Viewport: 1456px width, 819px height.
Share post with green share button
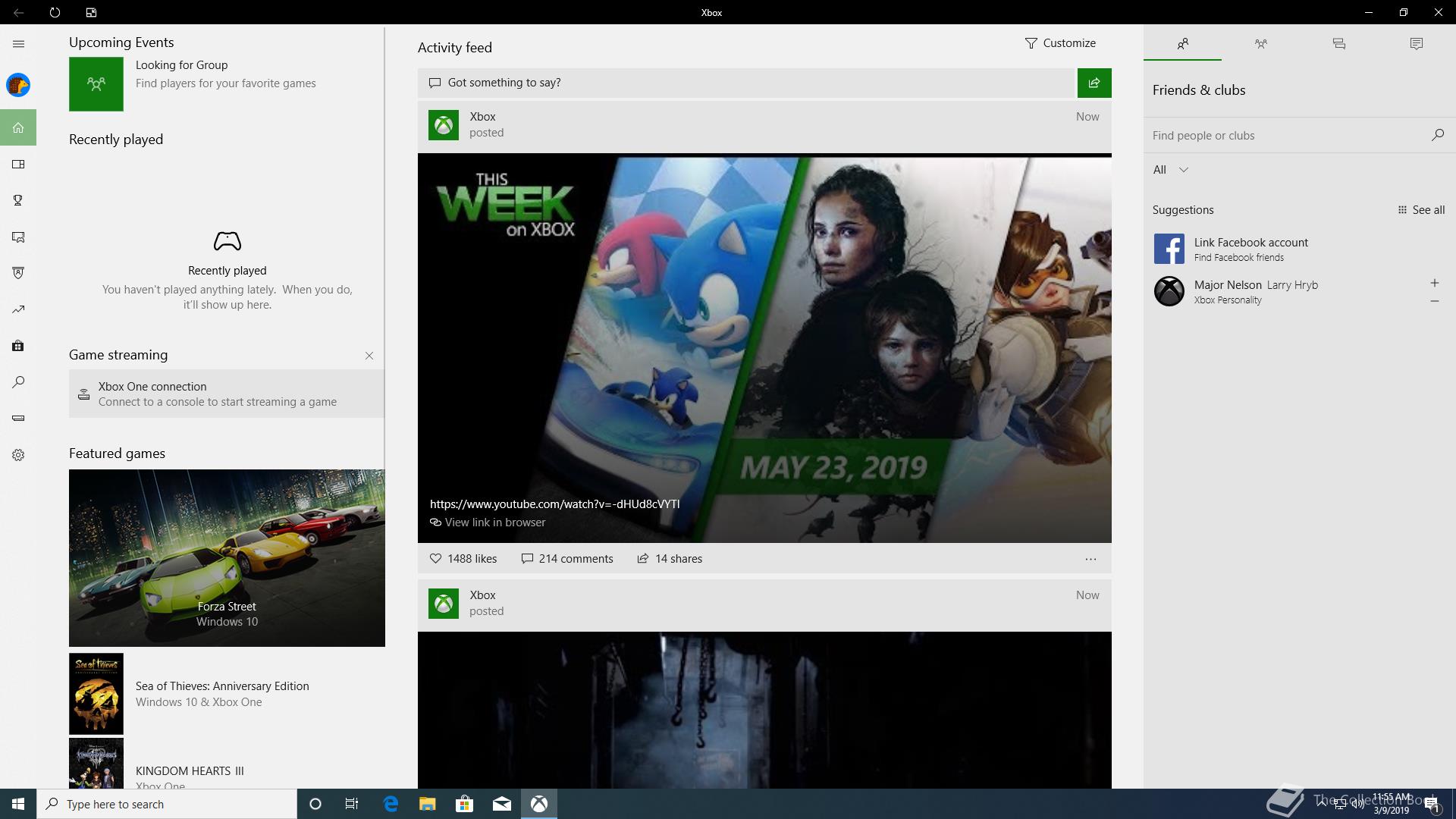[x=1094, y=83]
